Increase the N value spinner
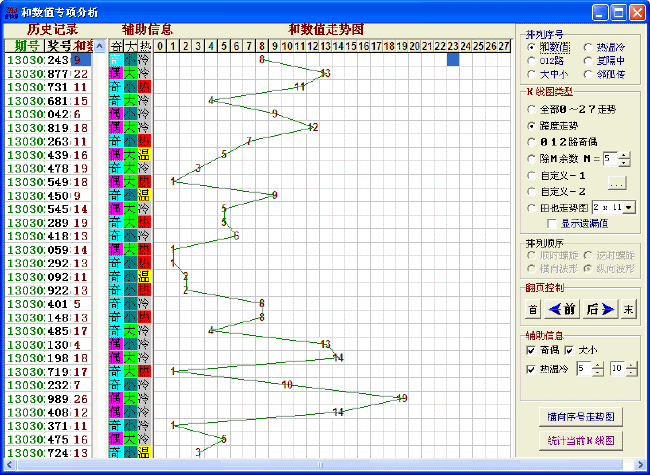The height and width of the screenshot is (475, 650). pyautogui.click(x=625, y=154)
